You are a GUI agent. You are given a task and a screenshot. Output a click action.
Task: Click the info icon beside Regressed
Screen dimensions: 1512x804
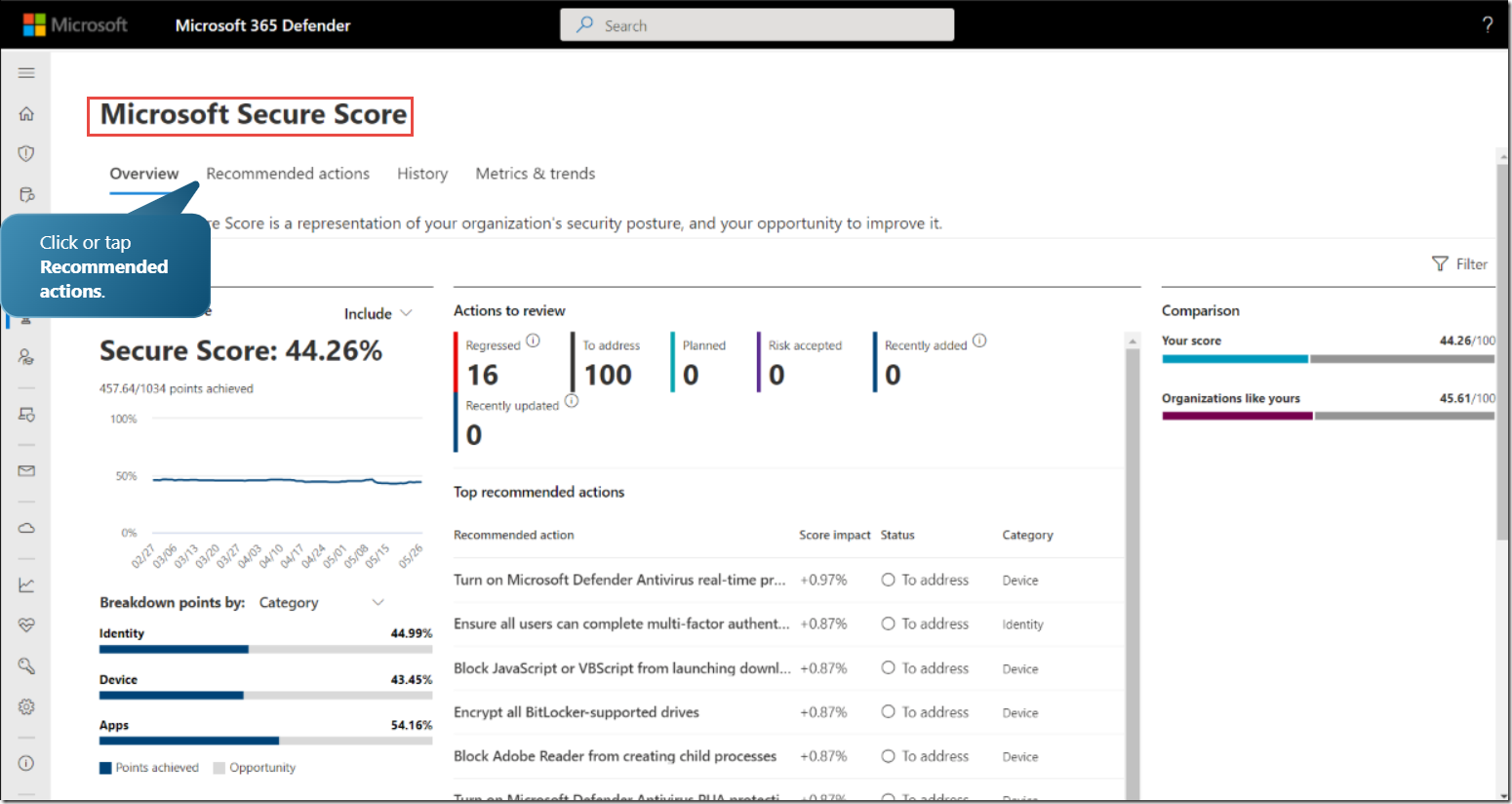(x=533, y=341)
